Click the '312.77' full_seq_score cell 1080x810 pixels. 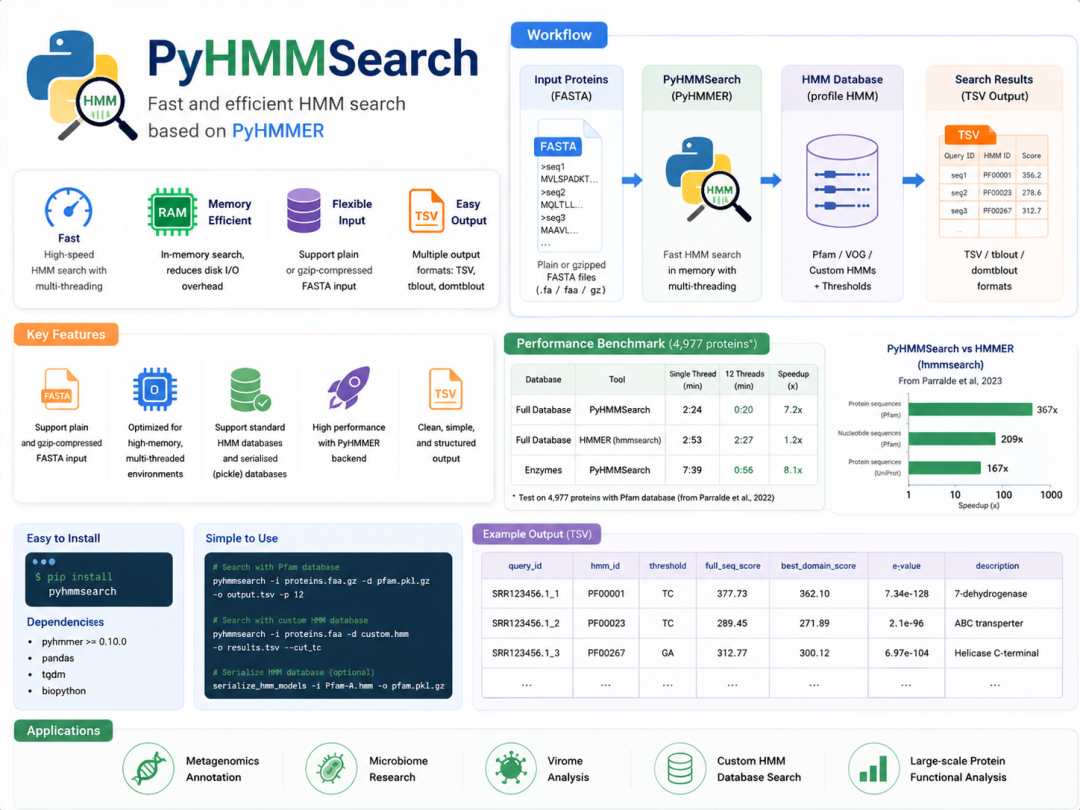(x=731, y=652)
